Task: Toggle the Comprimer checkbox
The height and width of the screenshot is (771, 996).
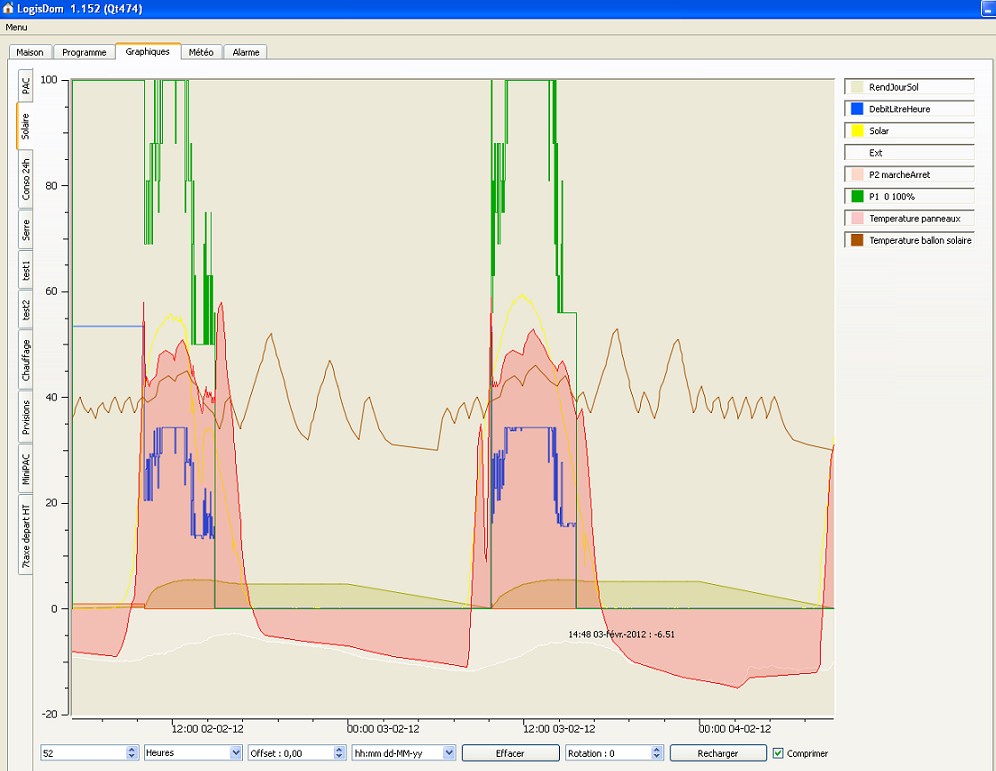Action: (778, 753)
